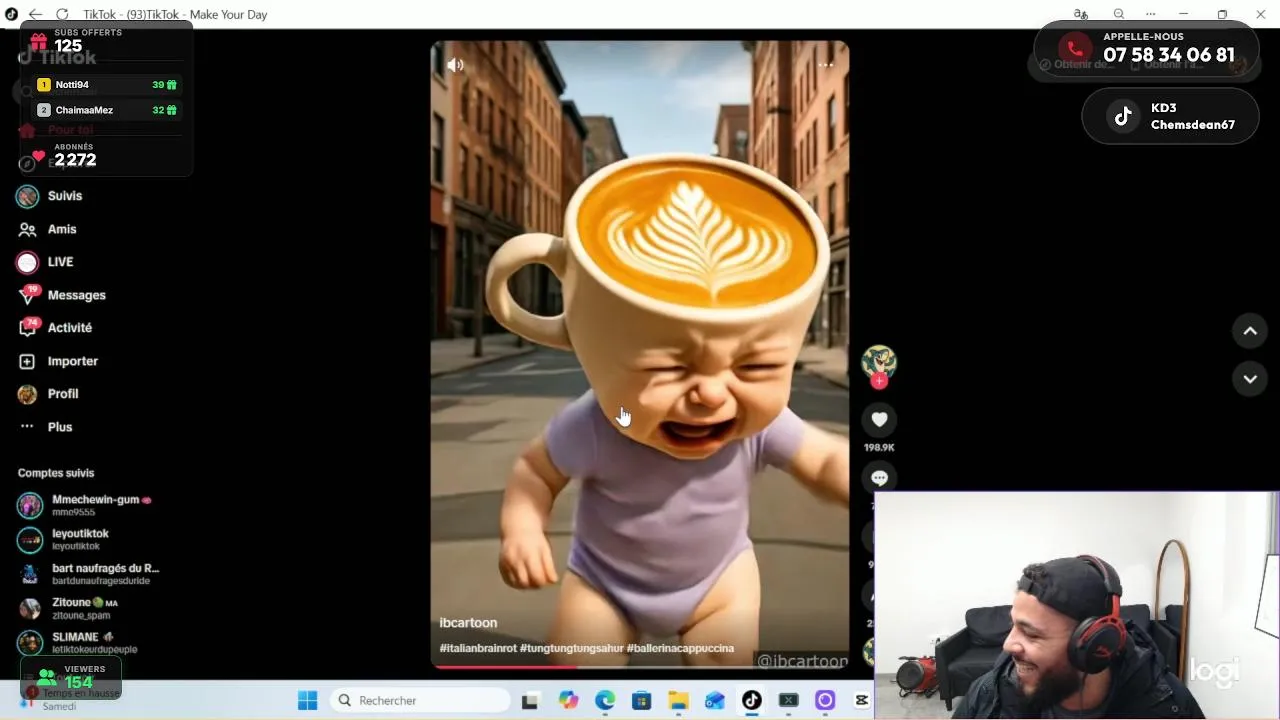Reload the TikTok page

point(62,14)
